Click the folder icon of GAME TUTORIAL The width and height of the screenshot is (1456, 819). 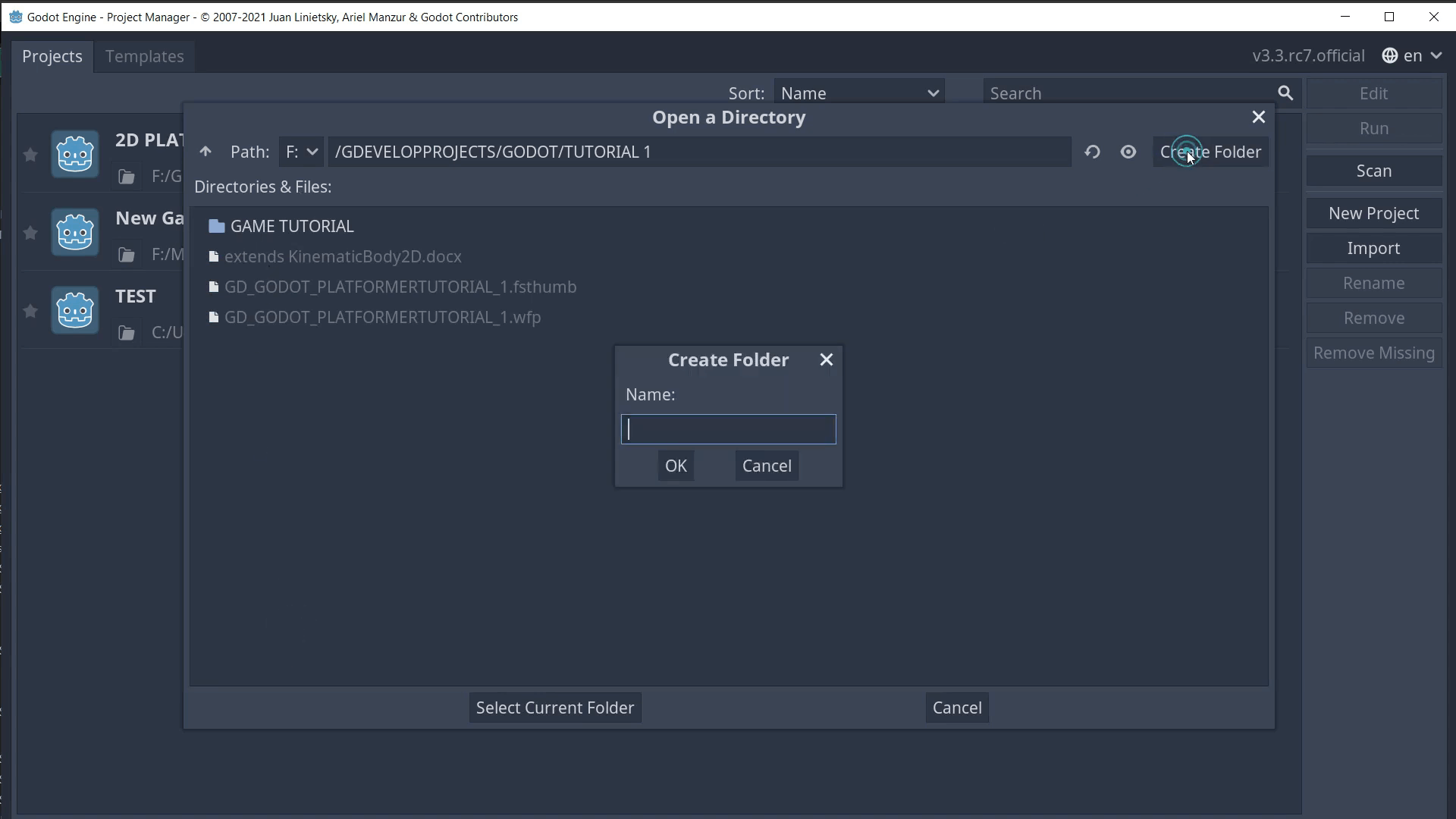point(217,226)
